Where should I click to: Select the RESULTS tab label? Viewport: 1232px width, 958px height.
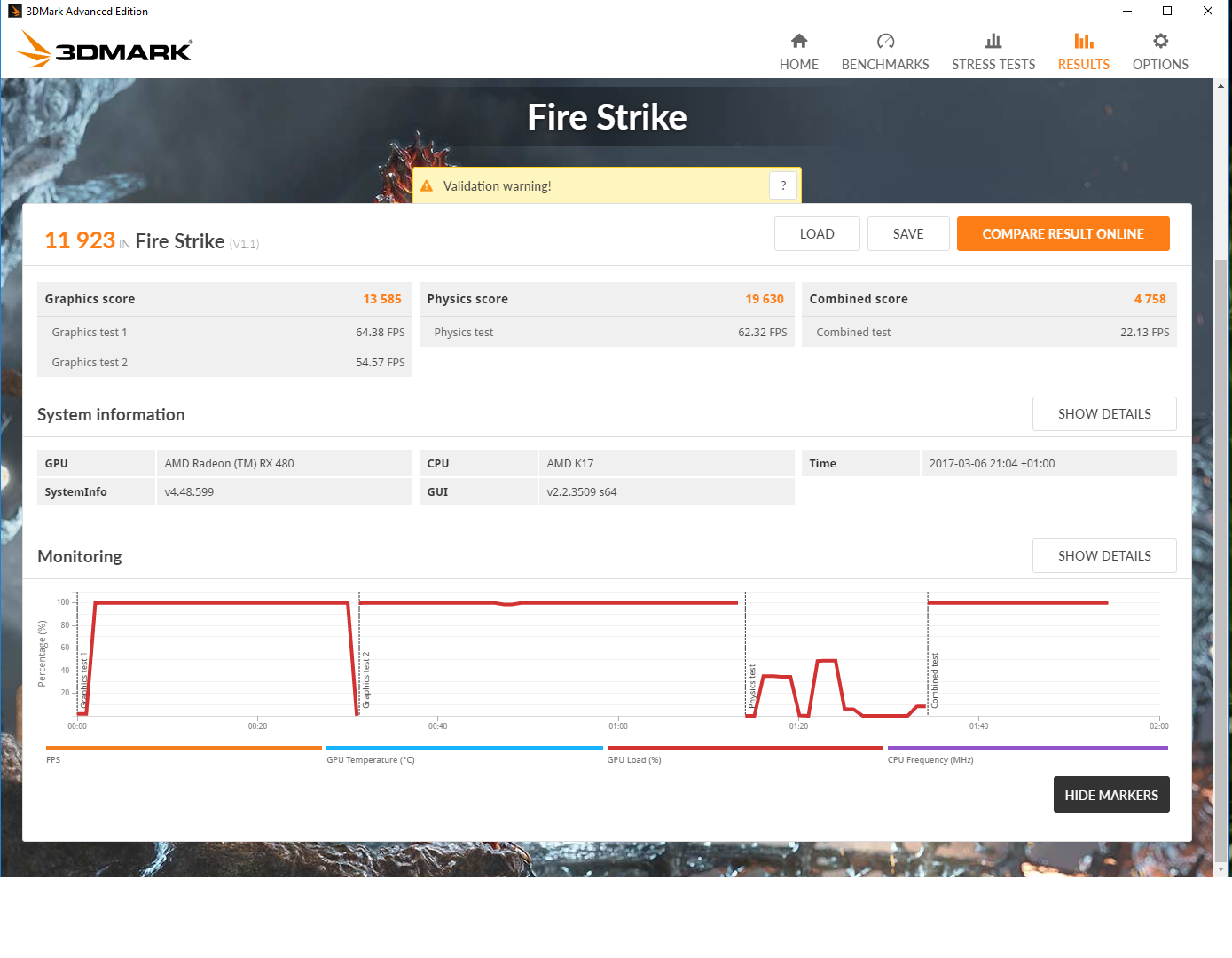coord(1083,65)
